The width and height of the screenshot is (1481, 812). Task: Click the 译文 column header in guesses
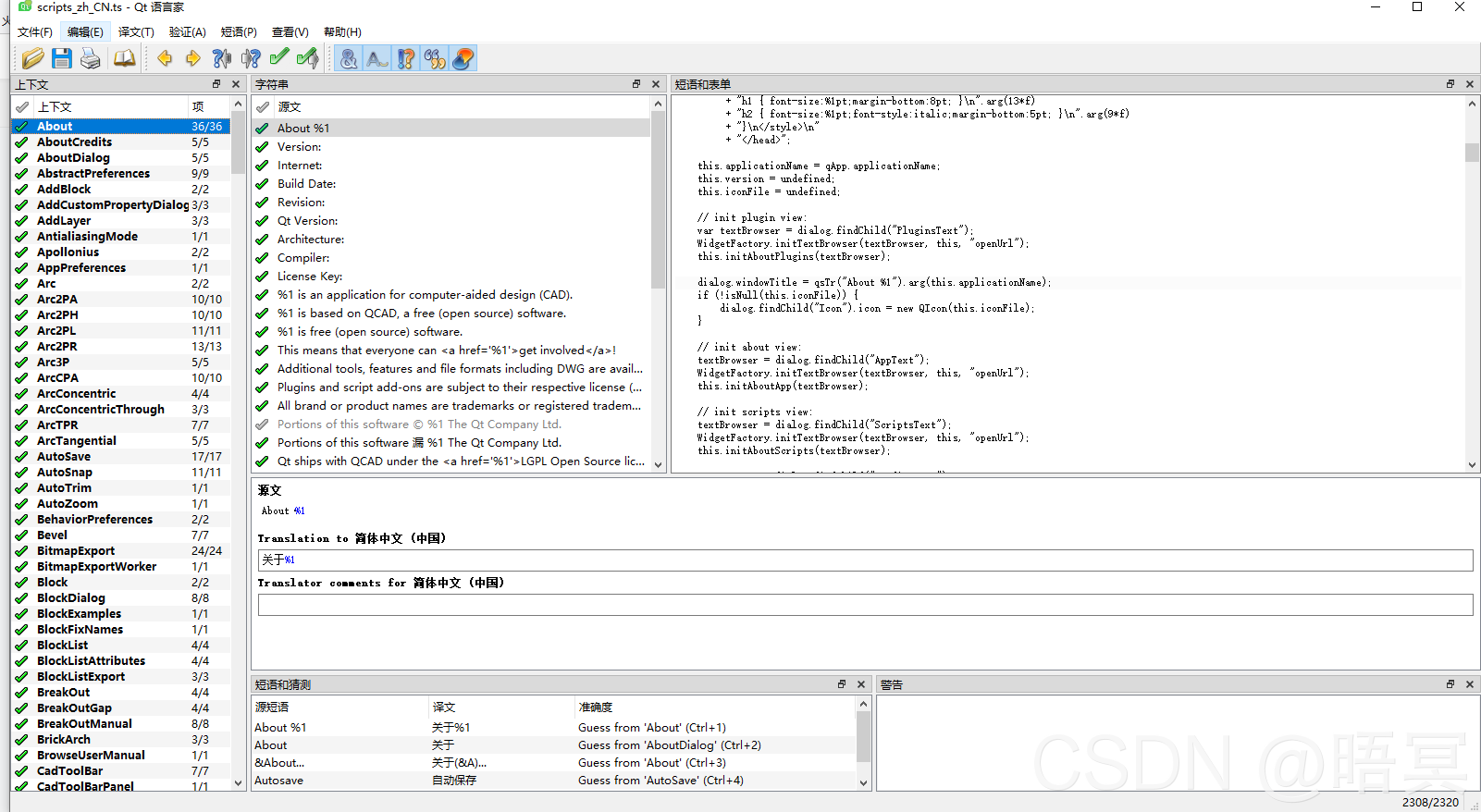point(501,707)
